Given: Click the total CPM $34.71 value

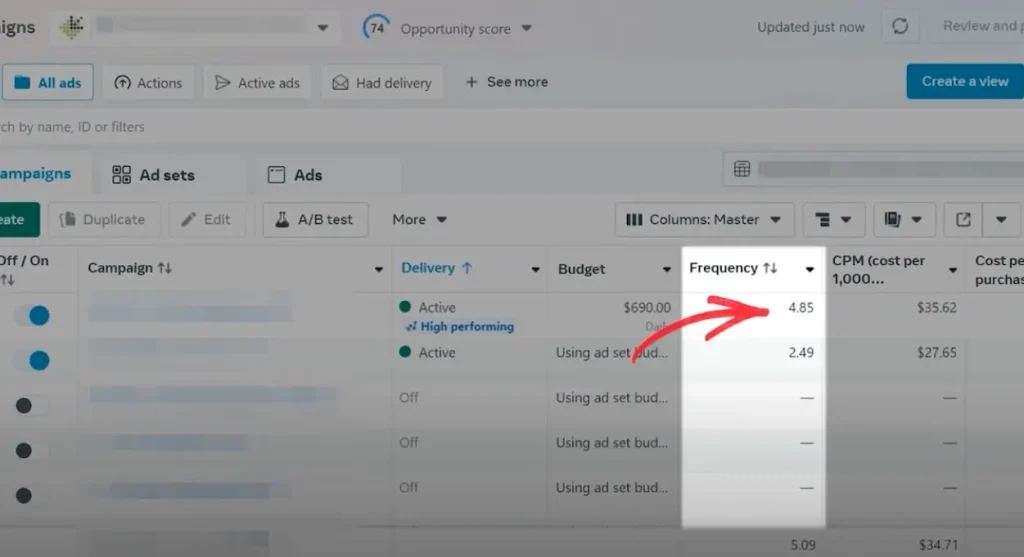Looking at the screenshot, I should 938,545.
